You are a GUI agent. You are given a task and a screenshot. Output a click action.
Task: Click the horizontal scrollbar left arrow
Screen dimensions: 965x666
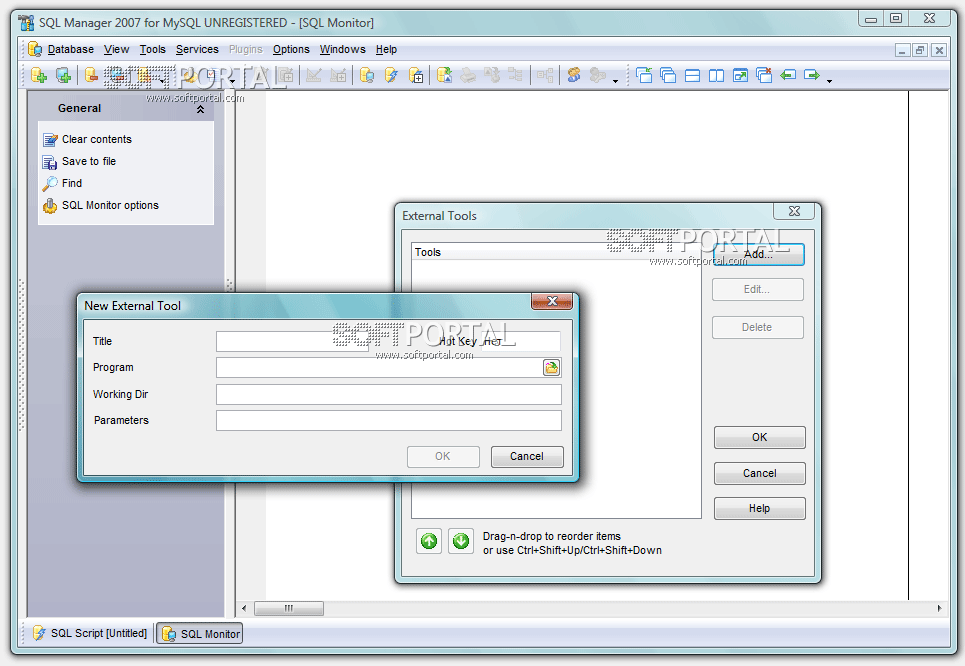tap(244, 609)
